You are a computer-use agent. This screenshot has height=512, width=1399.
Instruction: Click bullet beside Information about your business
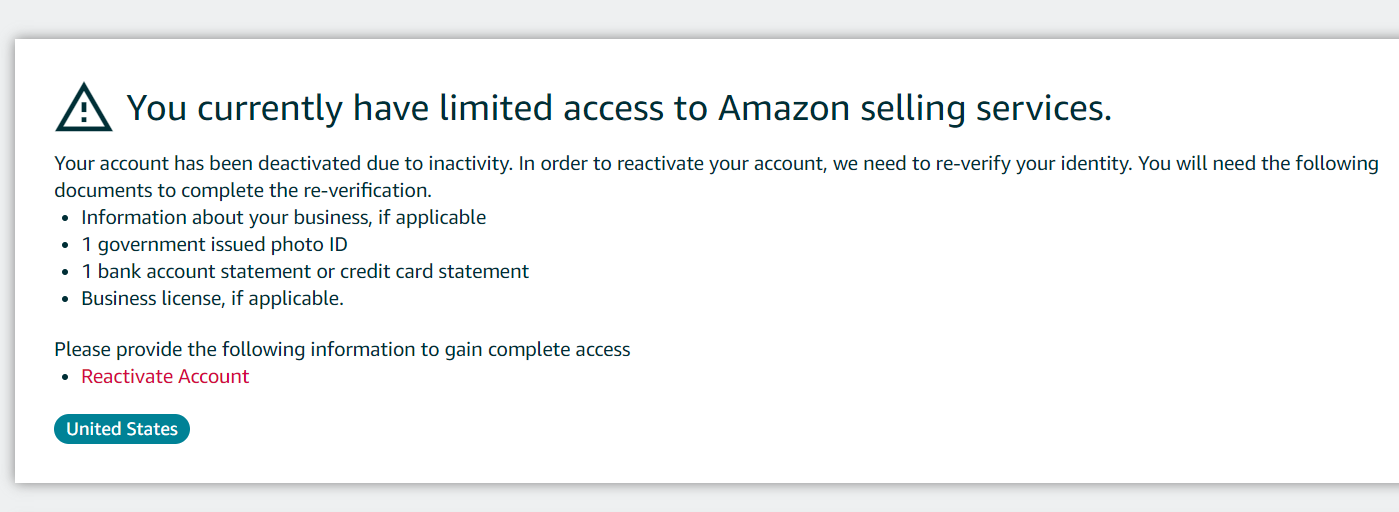pos(66,218)
